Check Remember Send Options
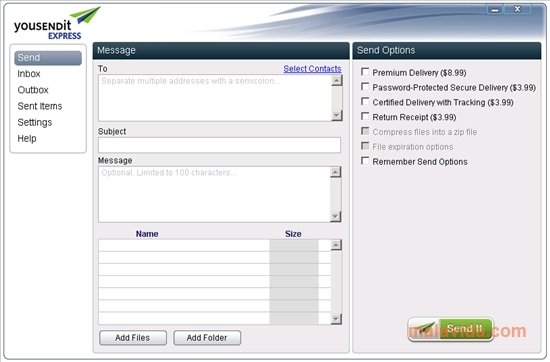The width and height of the screenshot is (550, 362). pyautogui.click(x=365, y=161)
